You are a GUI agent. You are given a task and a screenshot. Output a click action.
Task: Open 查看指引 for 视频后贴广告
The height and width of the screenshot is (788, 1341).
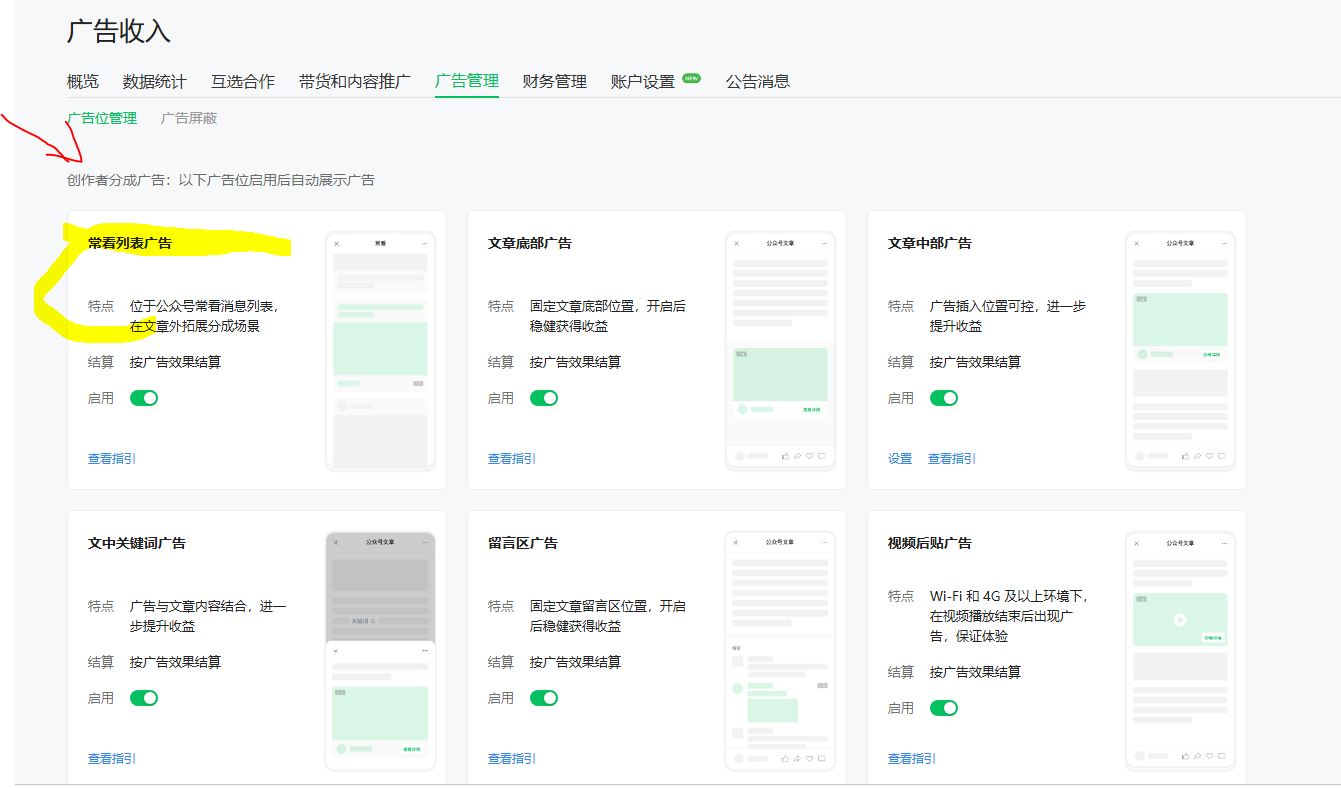(x=912, y=758)
